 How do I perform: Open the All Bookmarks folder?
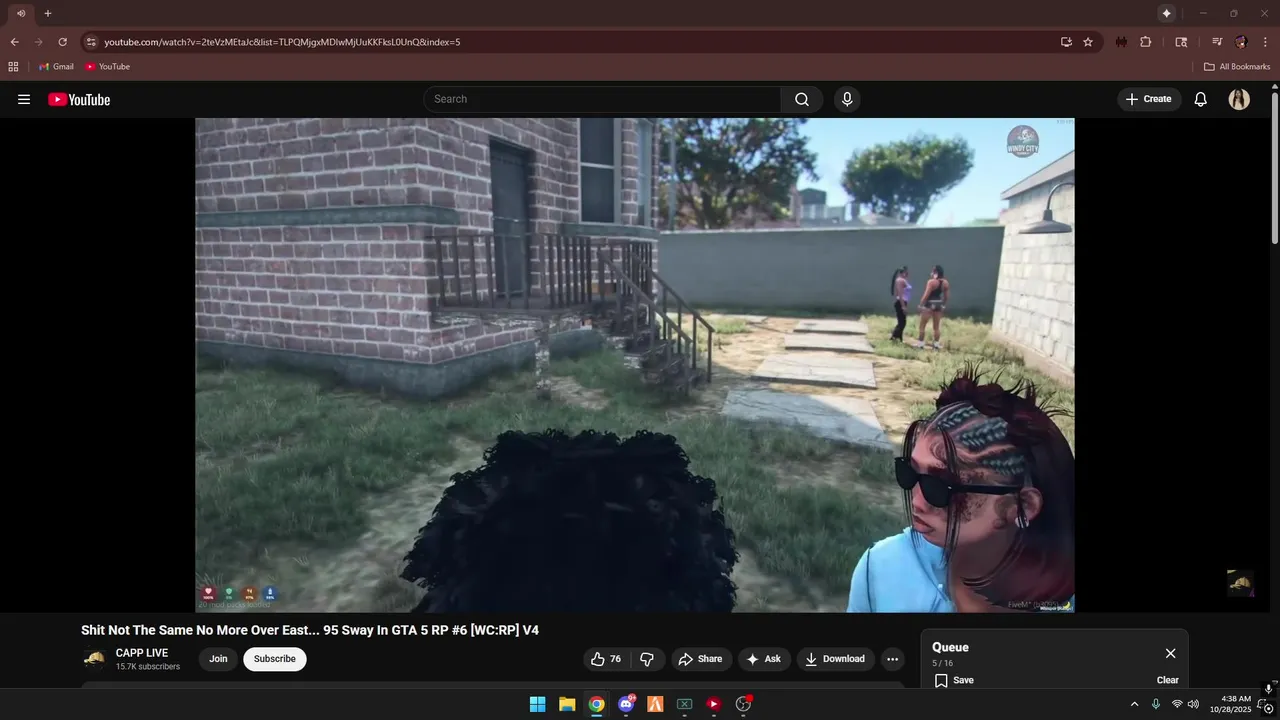(x=1237, y=66)
